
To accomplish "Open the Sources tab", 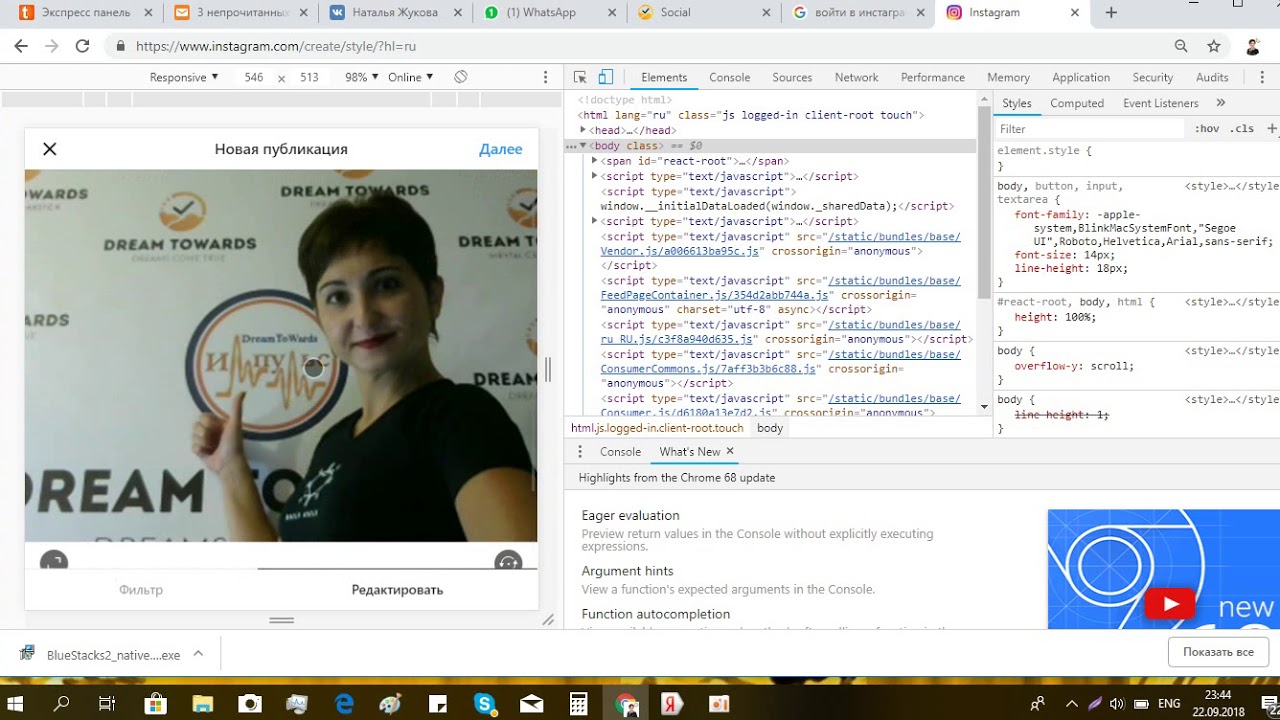I will [792, 77].
